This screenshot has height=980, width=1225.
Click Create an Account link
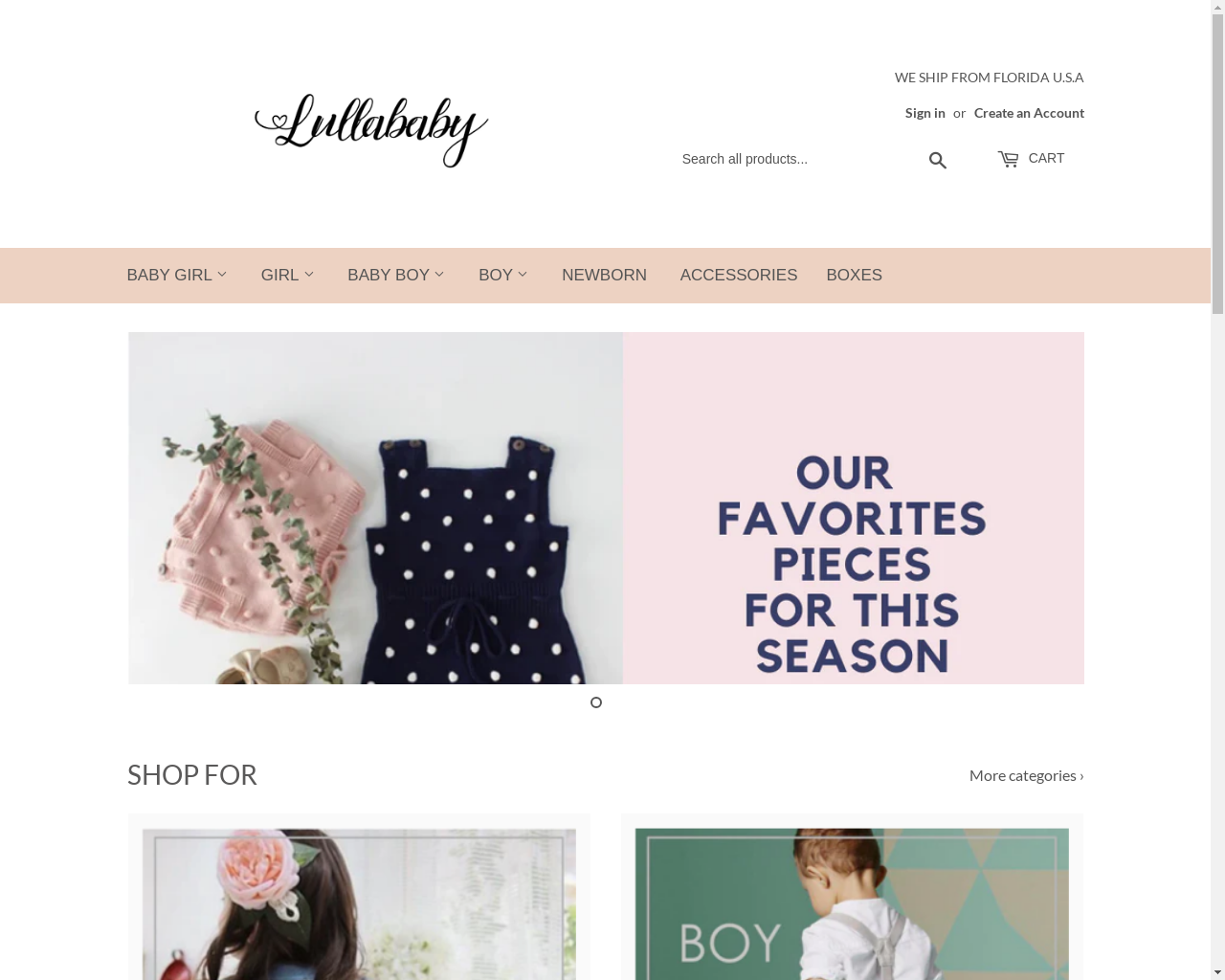coord(1029,113)
